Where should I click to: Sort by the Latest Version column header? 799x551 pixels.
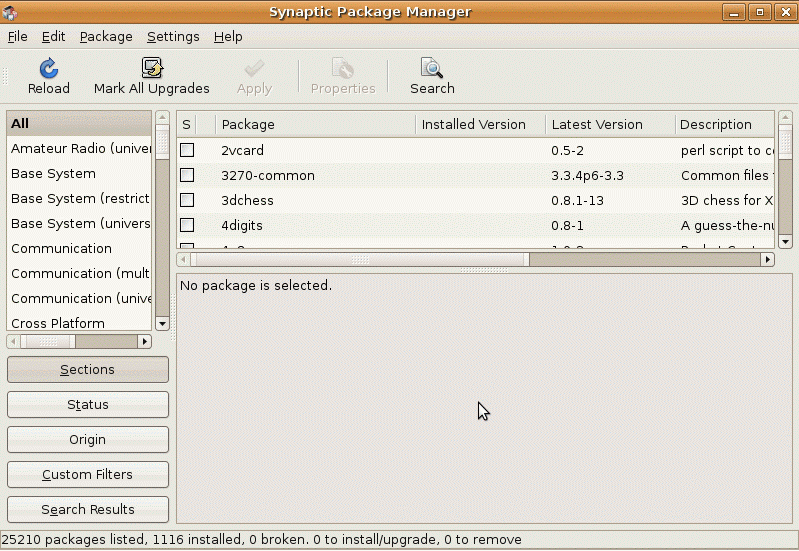coord(609,125)
